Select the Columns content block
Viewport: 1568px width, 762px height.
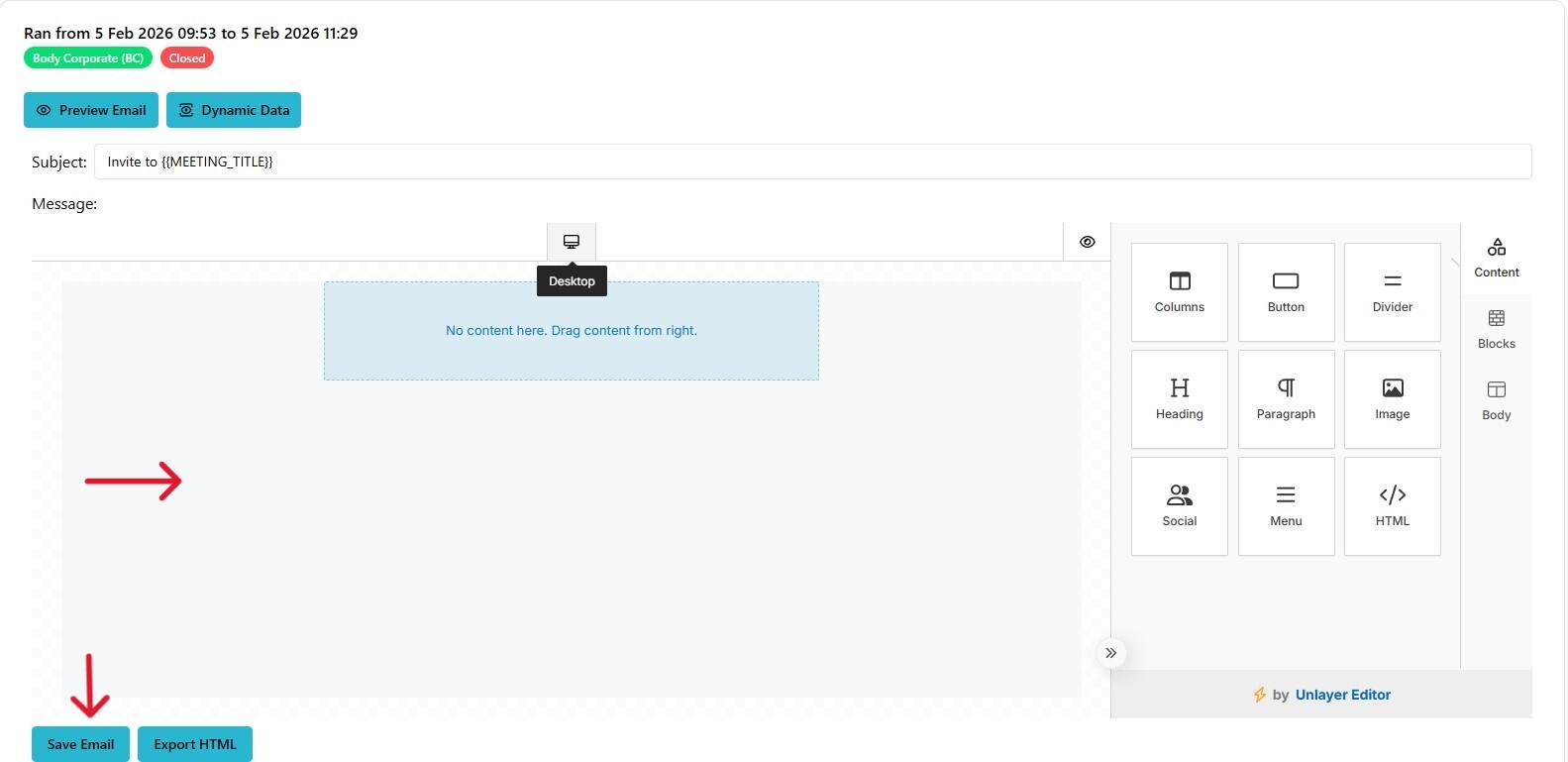click(1179, 292)
